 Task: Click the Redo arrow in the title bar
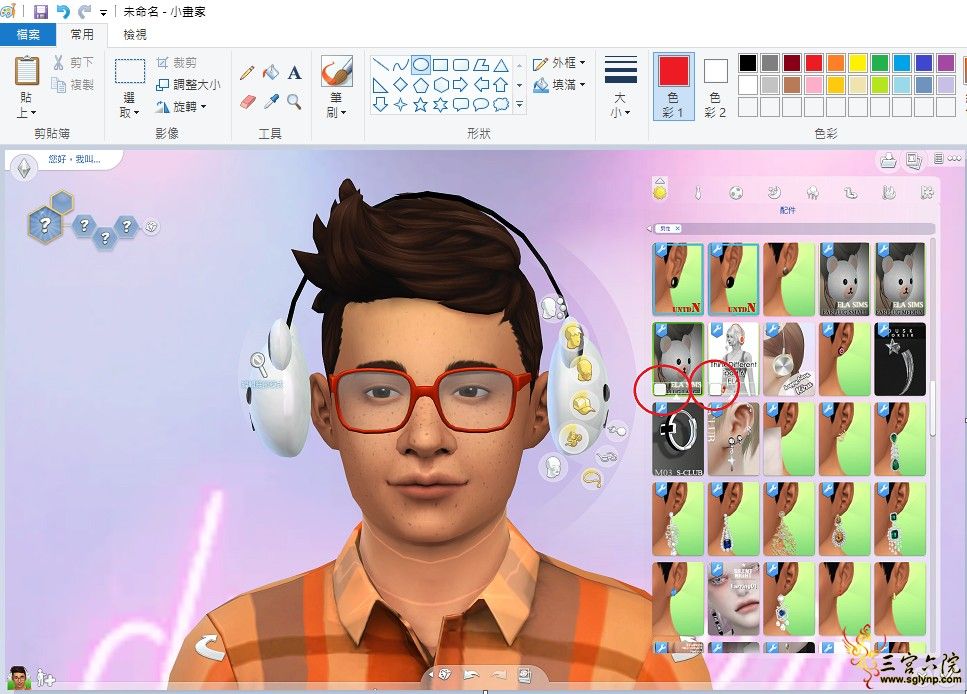tap(84, 11)
